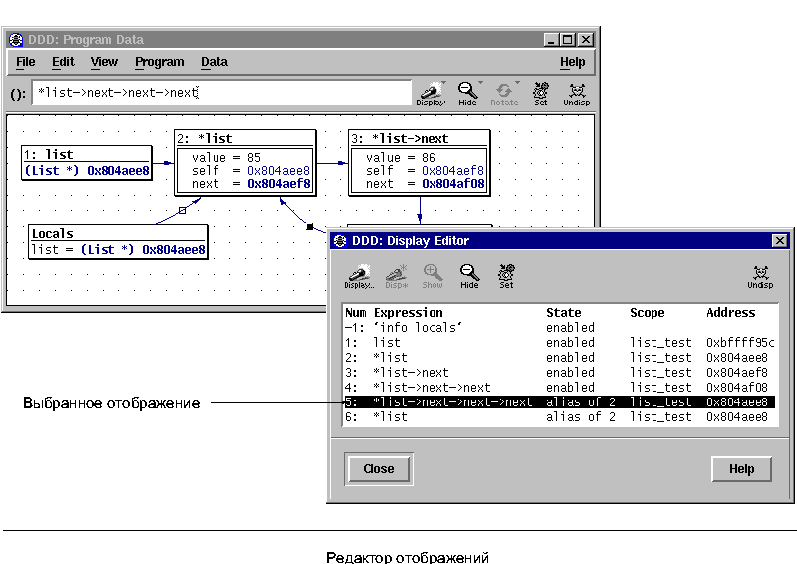This screenshot has height=564, width=797.
Task: Click the Close button in Display Editor
Action: point(379,468)
